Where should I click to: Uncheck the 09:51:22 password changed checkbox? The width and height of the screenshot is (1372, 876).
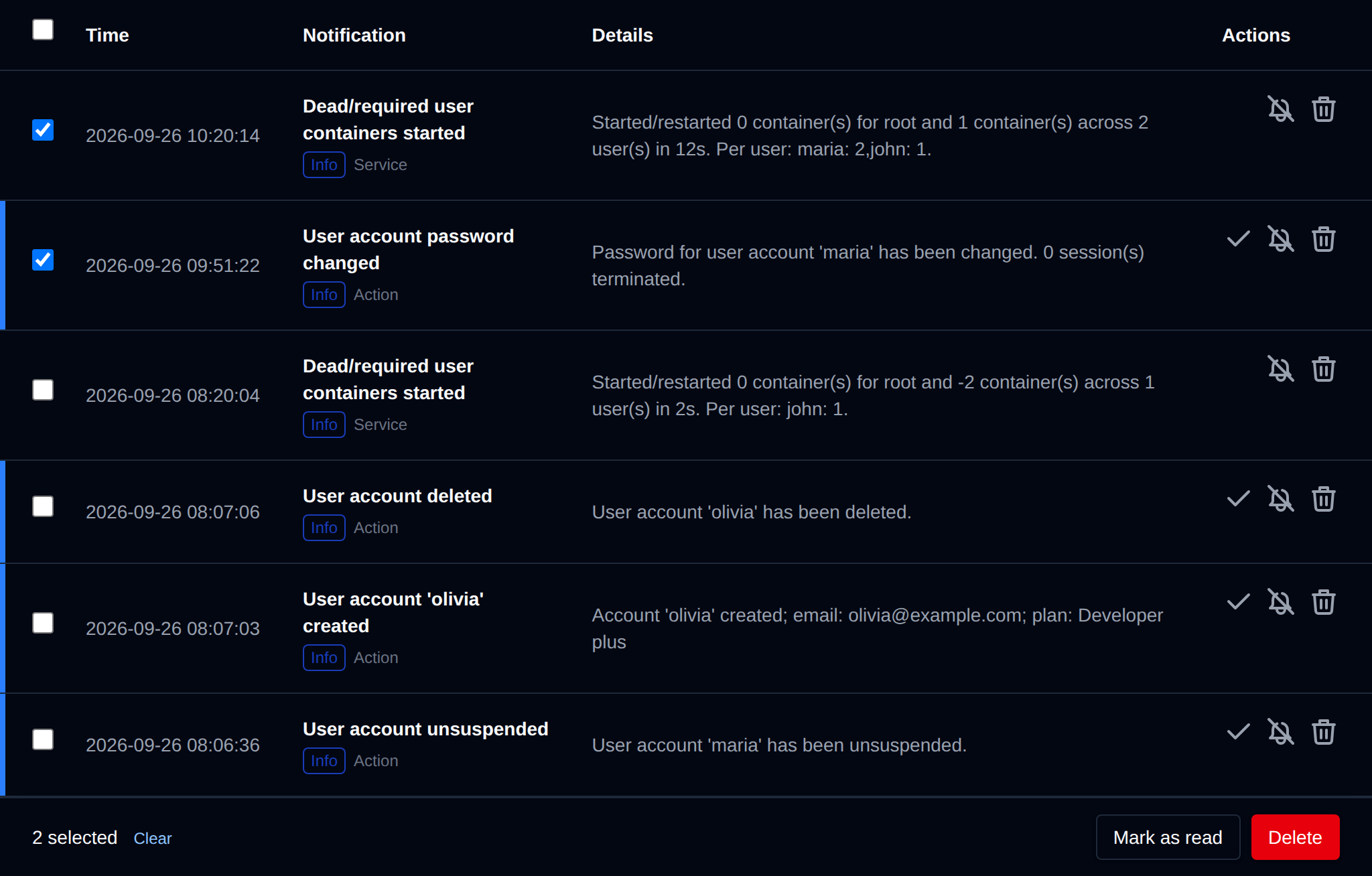click(x=43, y=260)
